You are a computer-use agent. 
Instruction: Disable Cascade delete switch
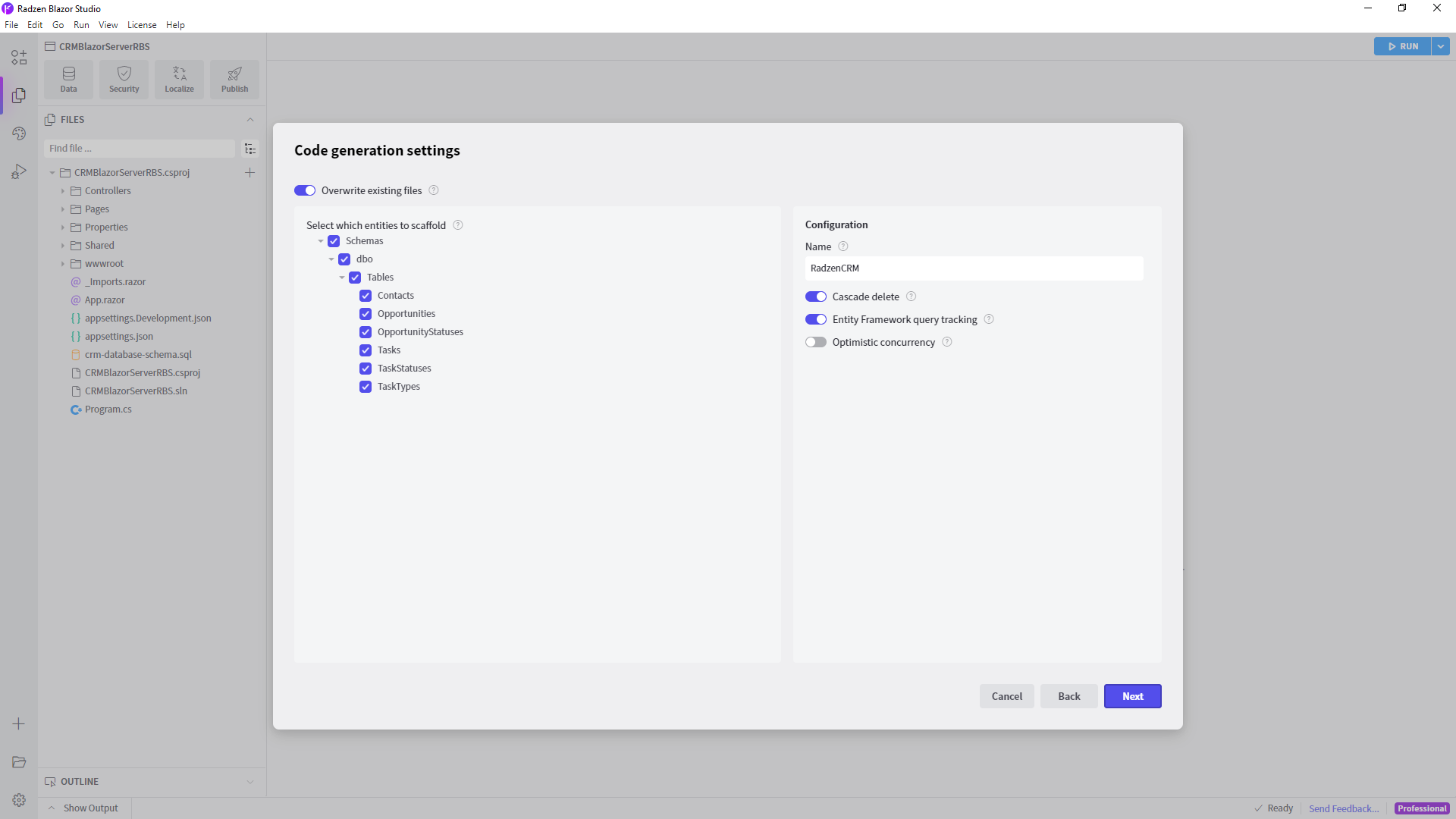tap(816, 297)
